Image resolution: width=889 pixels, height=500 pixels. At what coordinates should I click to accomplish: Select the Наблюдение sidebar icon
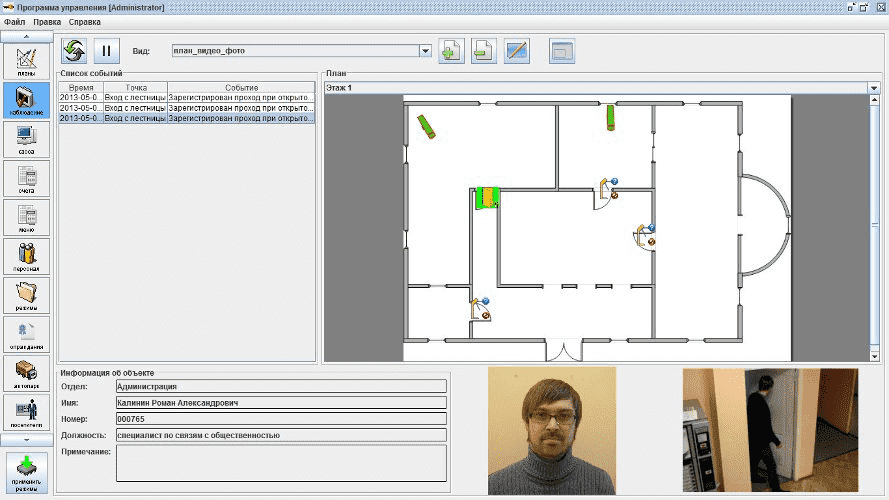(x=27, y=101)
